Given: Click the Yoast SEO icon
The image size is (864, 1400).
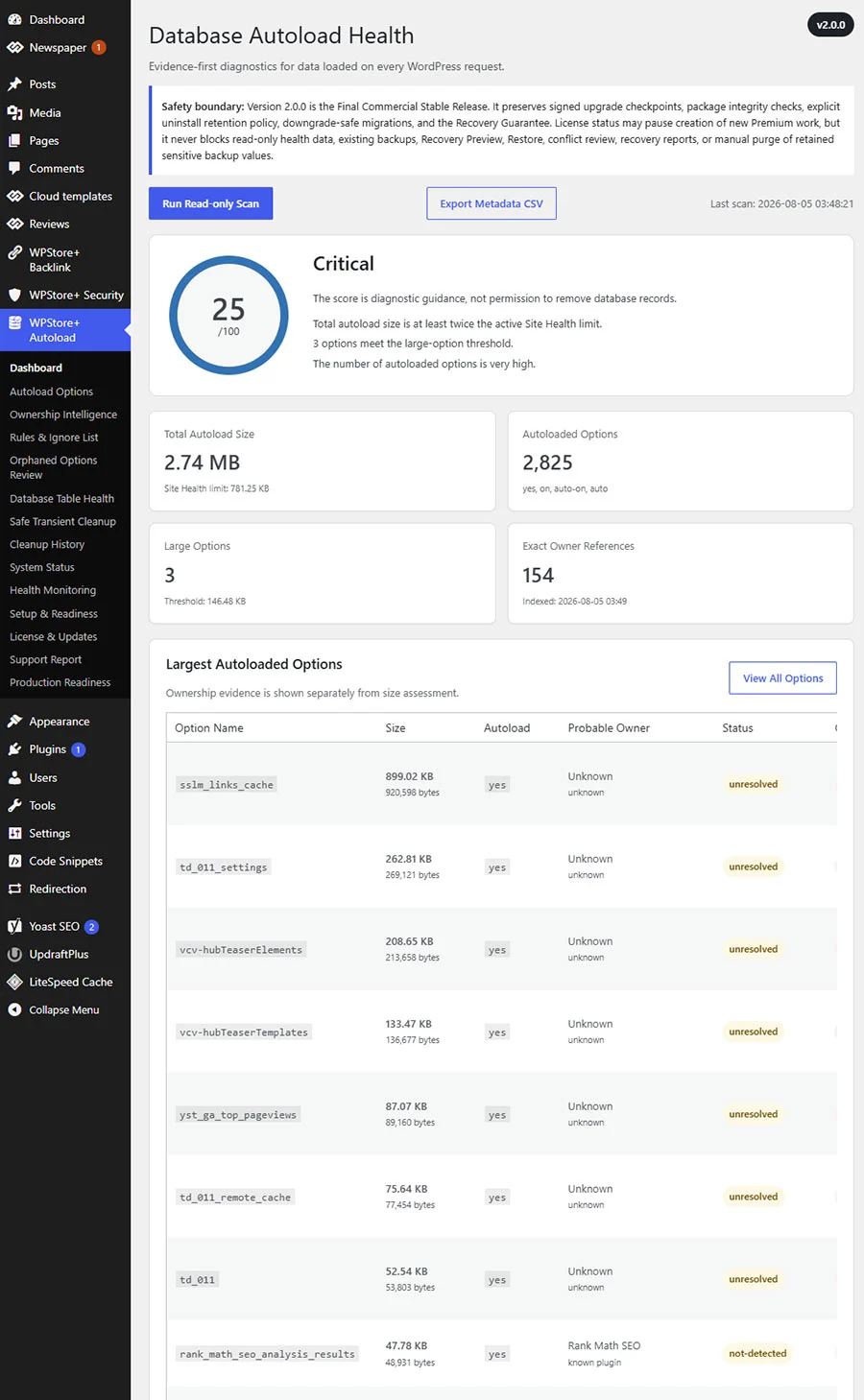Looking at the screenshot, I should pos(14,926).
